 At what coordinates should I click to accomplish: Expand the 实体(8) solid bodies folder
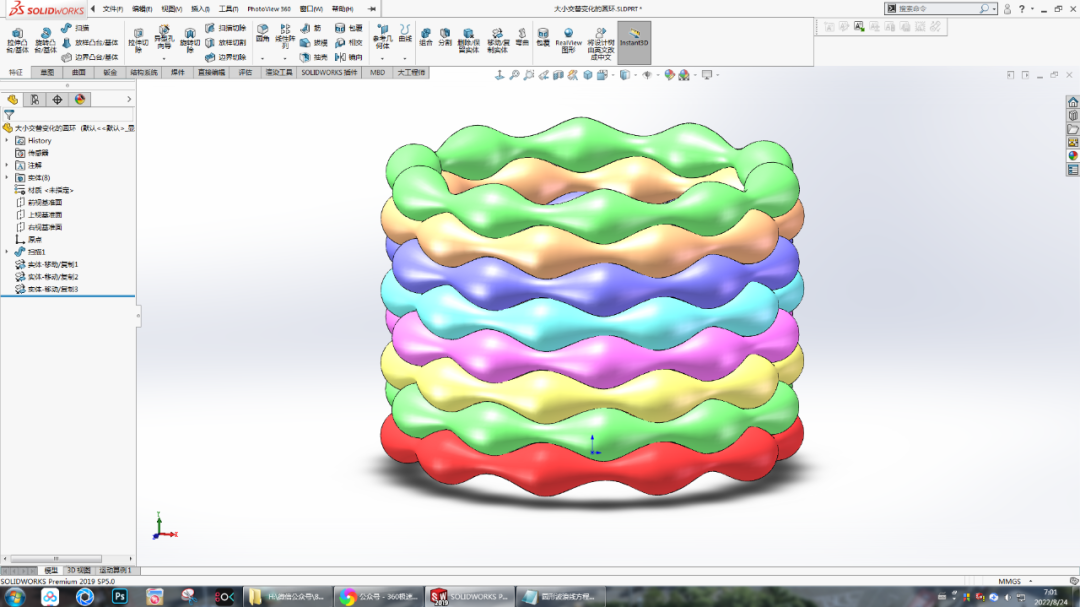[5, 176]
